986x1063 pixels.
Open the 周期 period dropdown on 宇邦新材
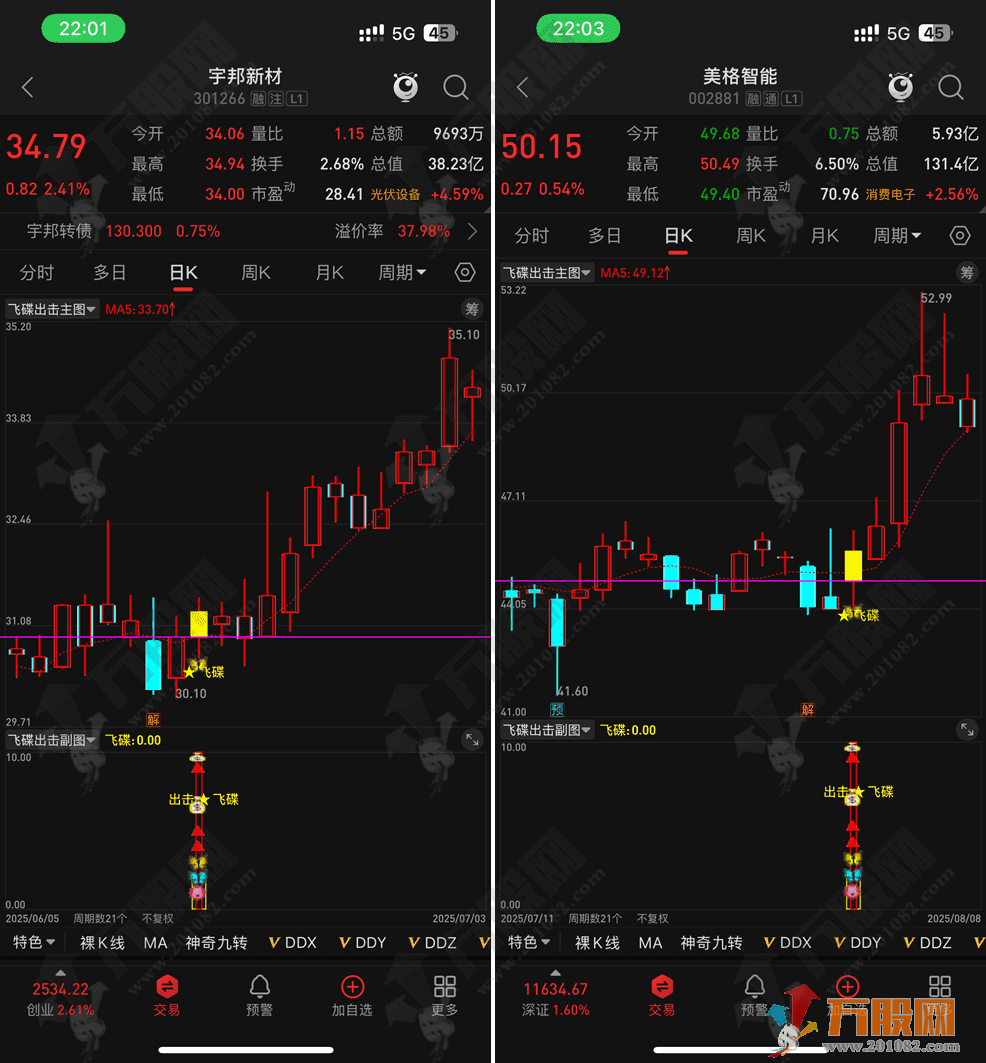click(x=402, y=273)
